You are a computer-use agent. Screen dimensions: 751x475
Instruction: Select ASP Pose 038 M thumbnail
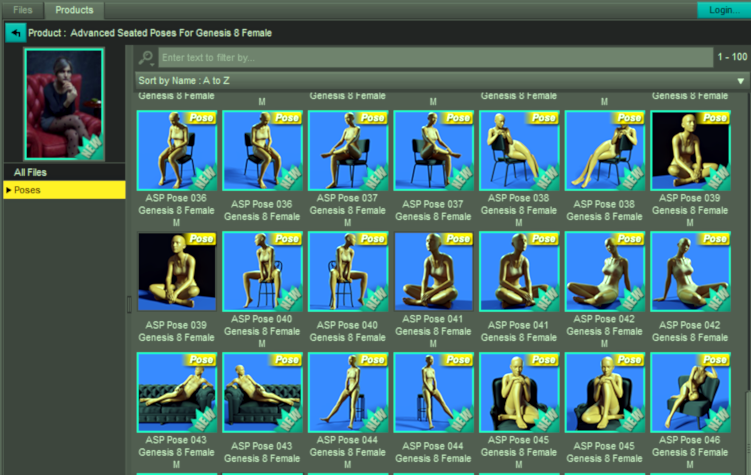click(519, 150)
